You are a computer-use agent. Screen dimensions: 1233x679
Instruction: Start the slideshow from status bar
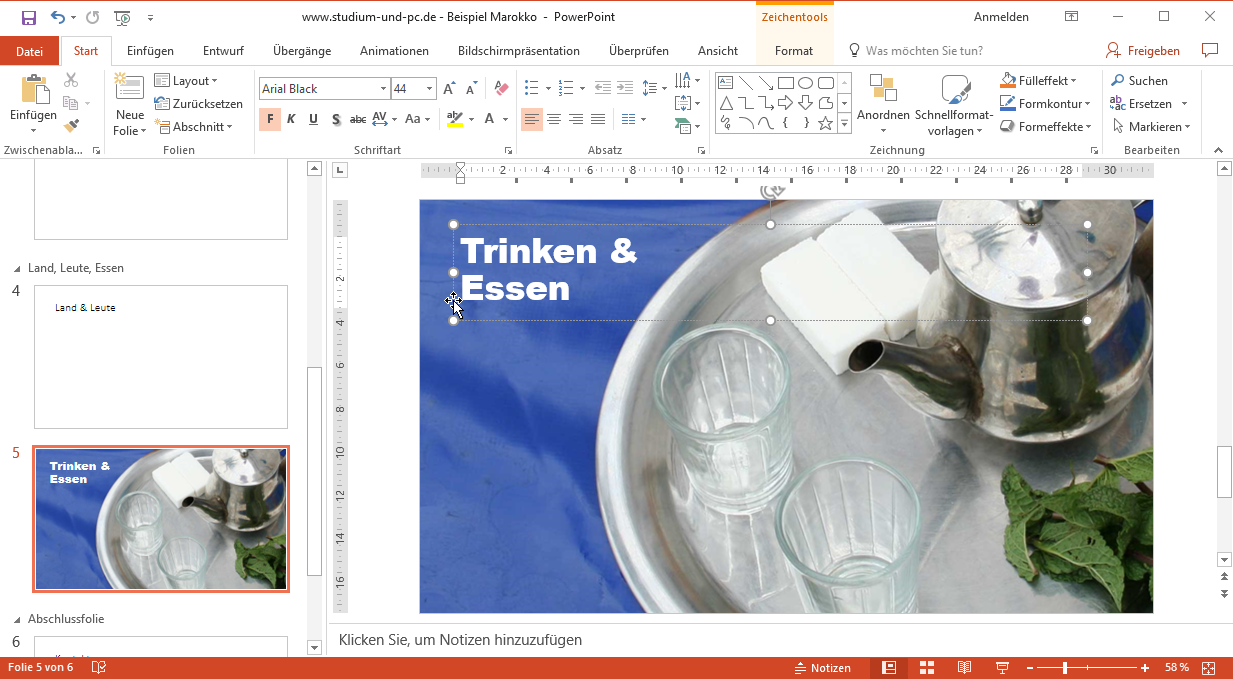click(x=1002, y=668)
